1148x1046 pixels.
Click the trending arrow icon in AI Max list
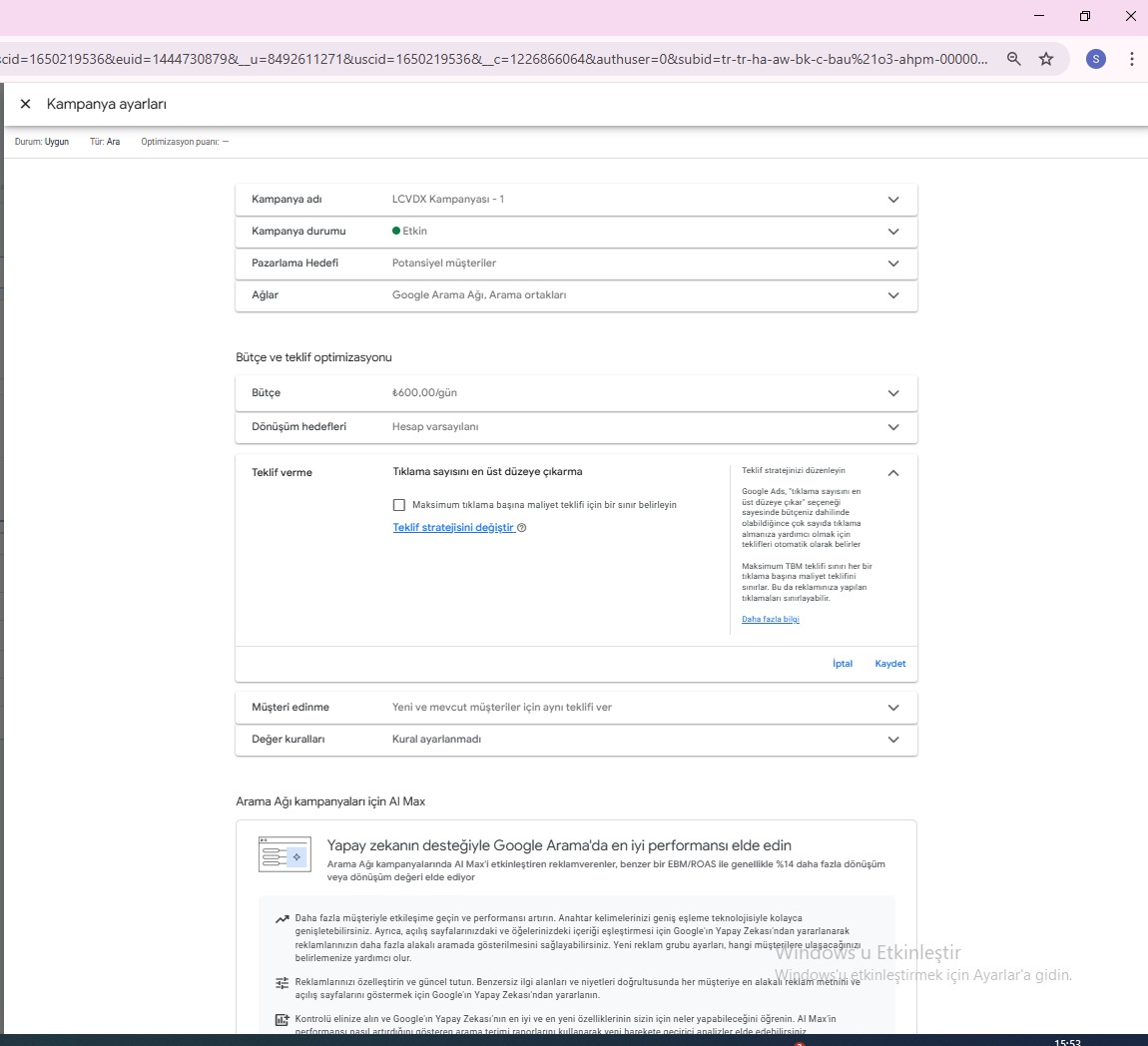(x=282, y=918)
